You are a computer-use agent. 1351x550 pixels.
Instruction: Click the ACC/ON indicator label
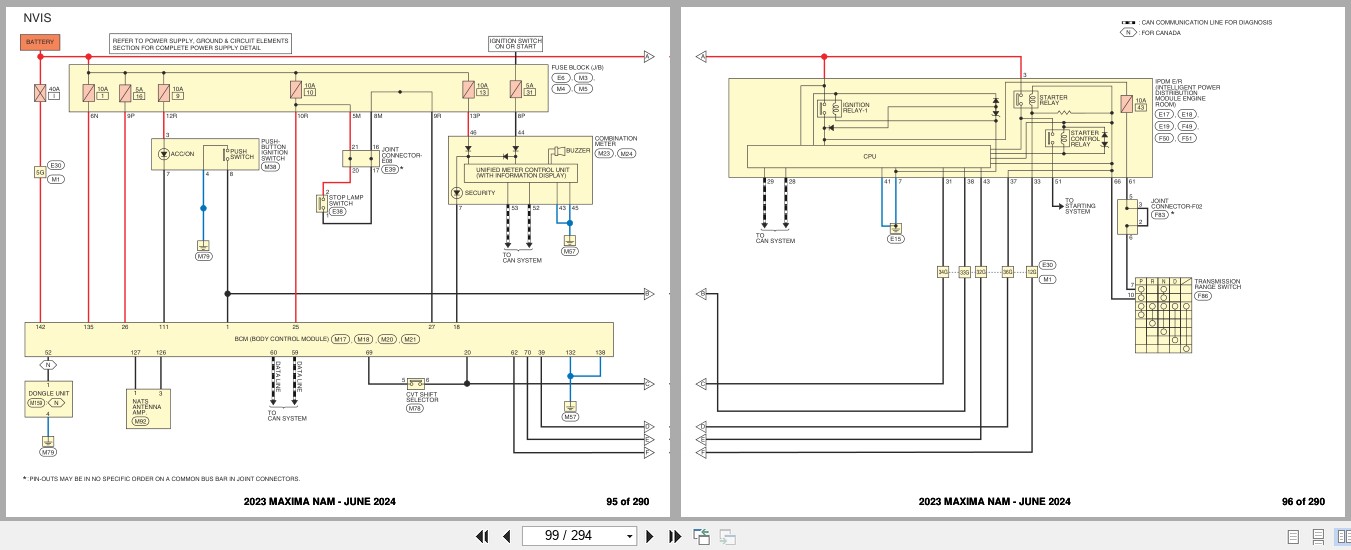(x=183, y=155)
